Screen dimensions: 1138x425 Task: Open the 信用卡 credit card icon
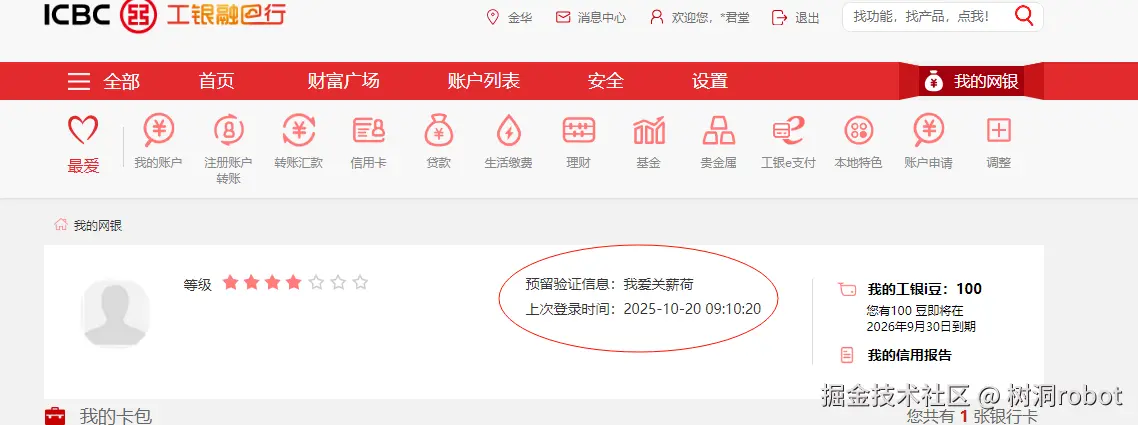[368, 131]
